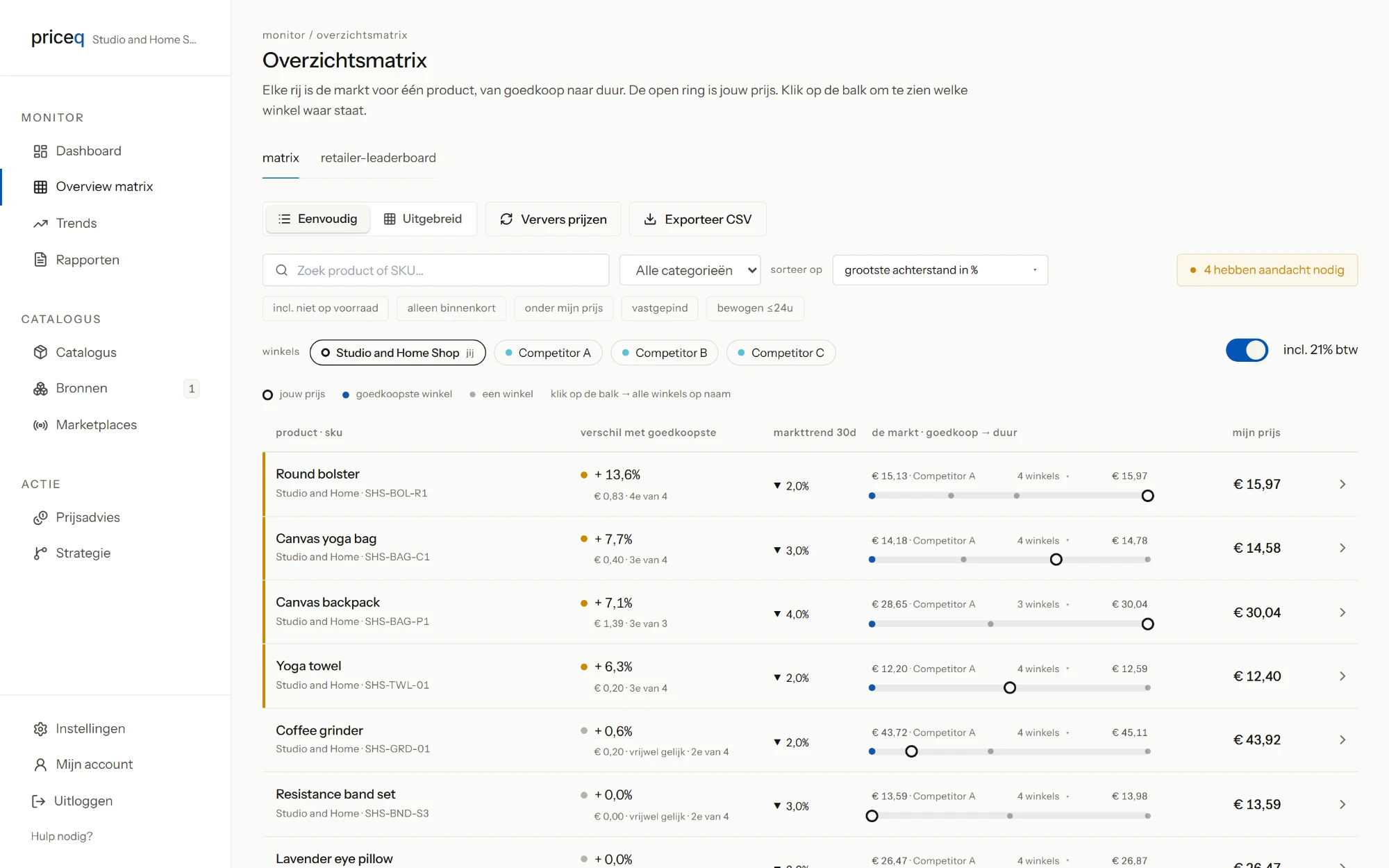Toggle Competitor C shop chip
The width and height of the screenshot is (1389, 868).
(x=781, y=353)
